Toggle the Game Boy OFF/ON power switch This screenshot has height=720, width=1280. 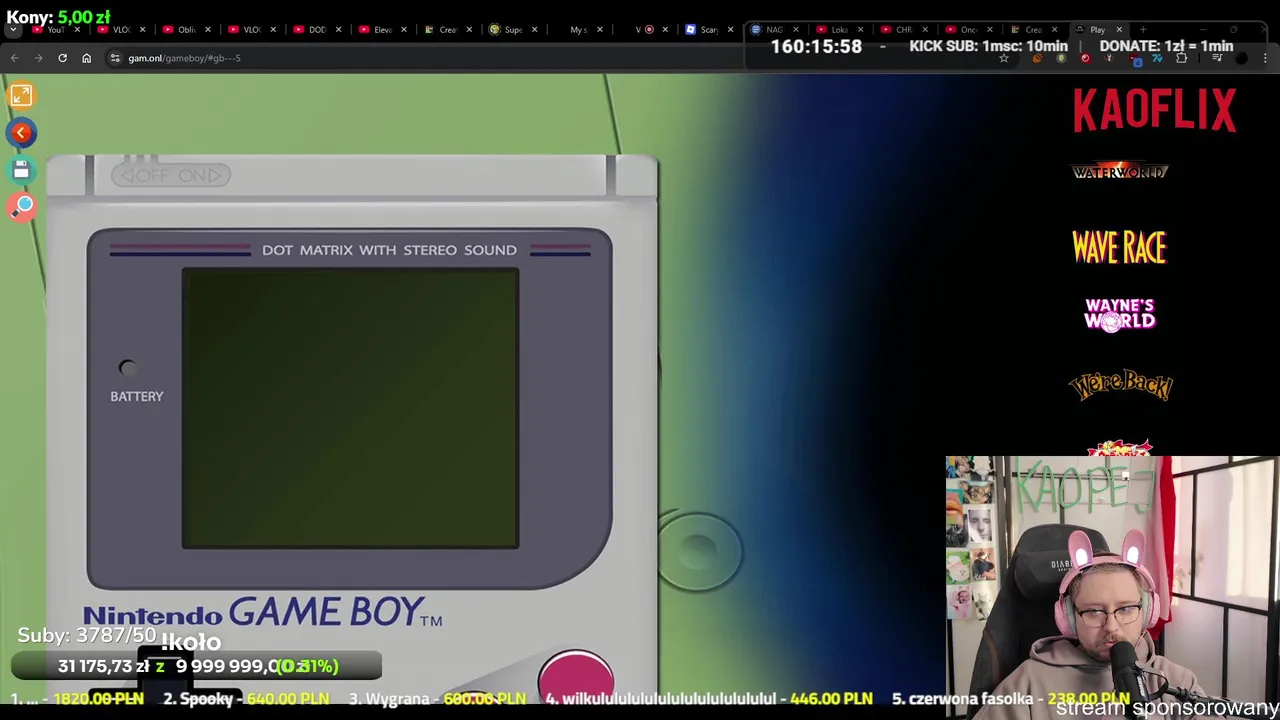[x=171, y=175]
